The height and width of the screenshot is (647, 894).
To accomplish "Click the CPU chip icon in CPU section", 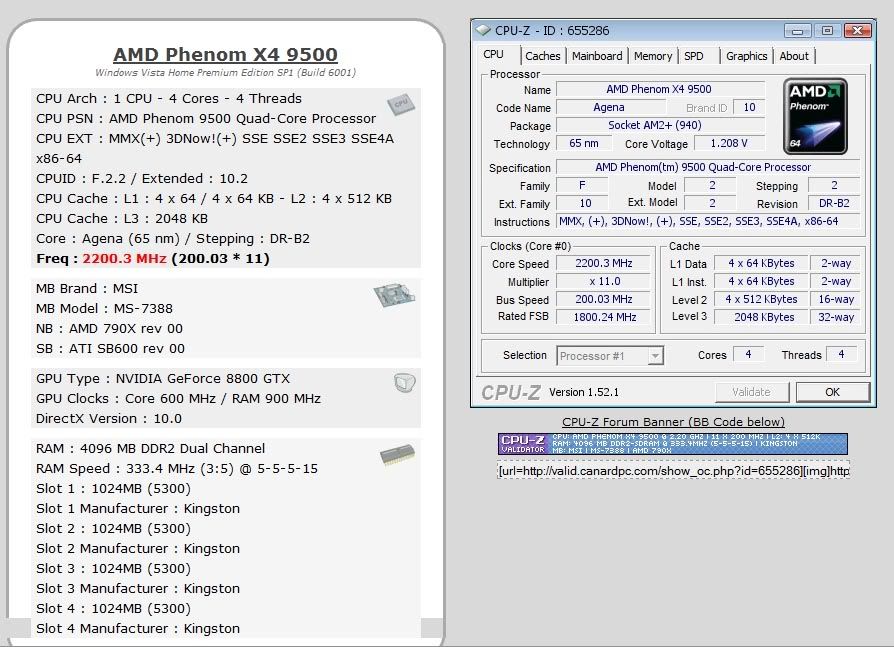I will pos(401,104).
